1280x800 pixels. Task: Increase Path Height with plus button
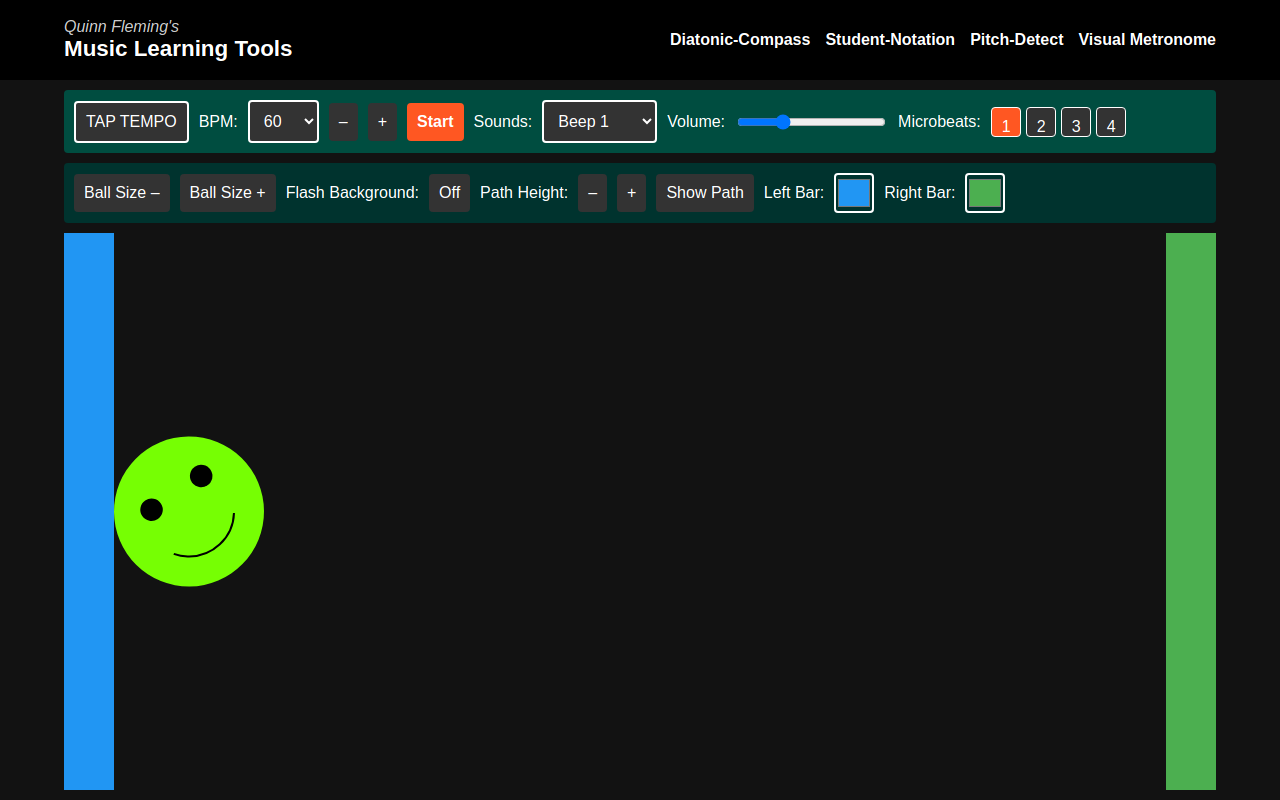click(631, 193)
